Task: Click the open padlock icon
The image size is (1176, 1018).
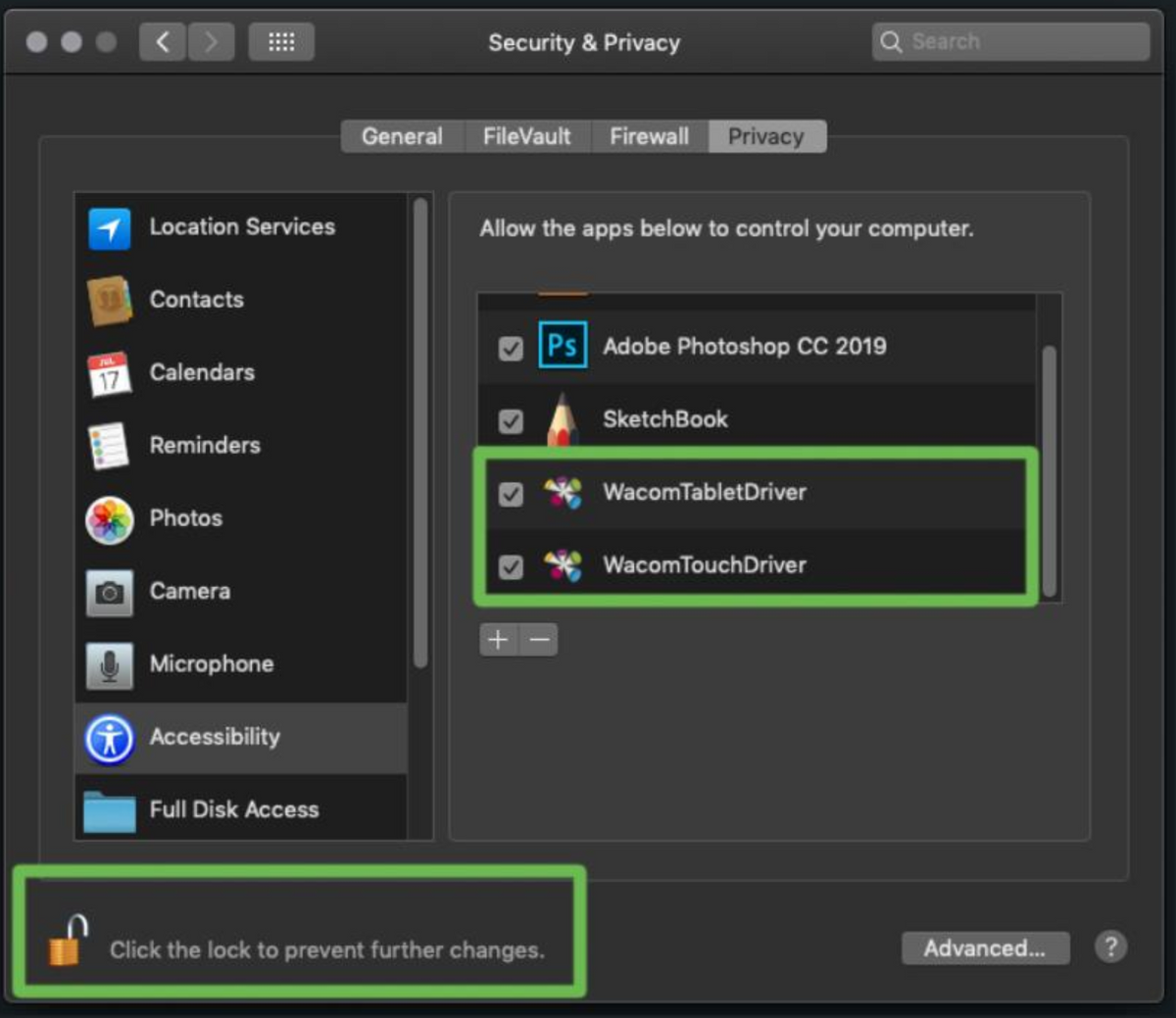Action: [x=67, y=942]
